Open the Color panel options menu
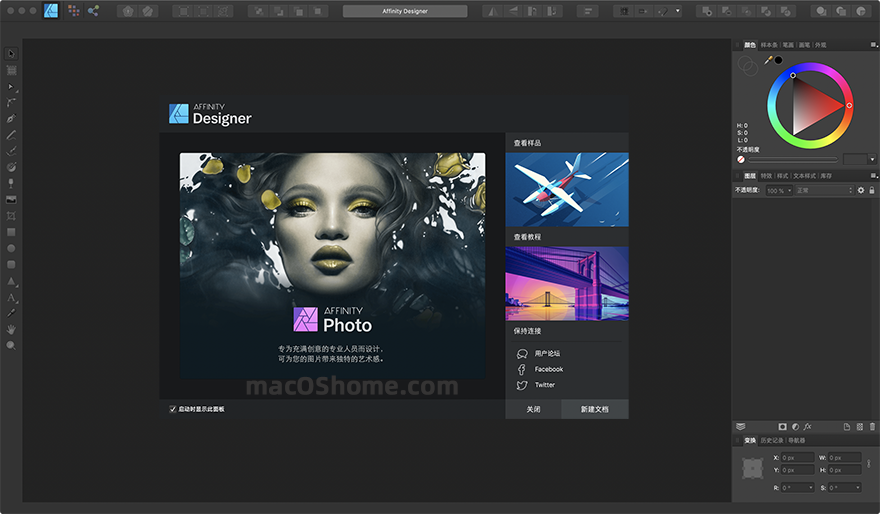Image resolution: width=880 pixels, height=514 pixels. 873,45
